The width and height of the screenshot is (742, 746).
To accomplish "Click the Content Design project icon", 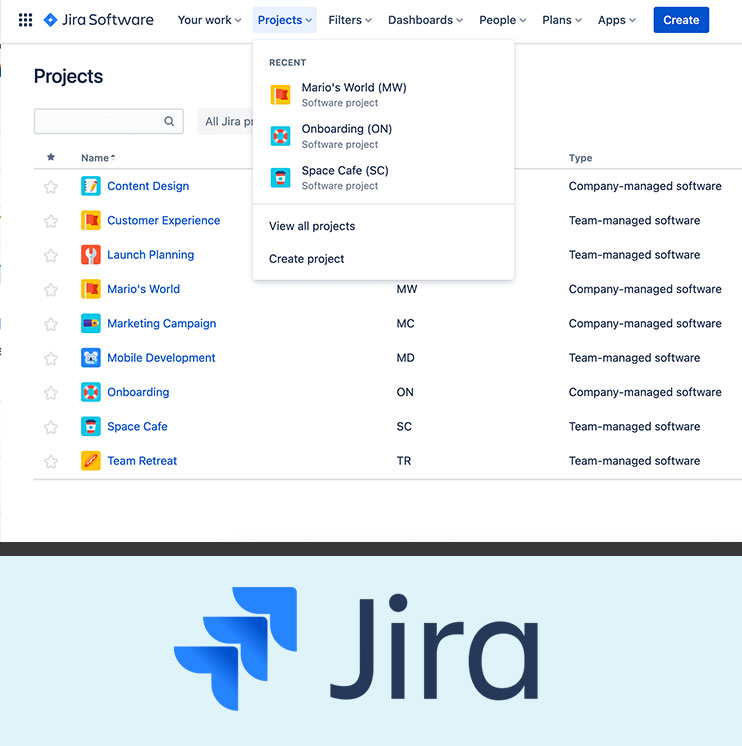I will tap(91, 186).
